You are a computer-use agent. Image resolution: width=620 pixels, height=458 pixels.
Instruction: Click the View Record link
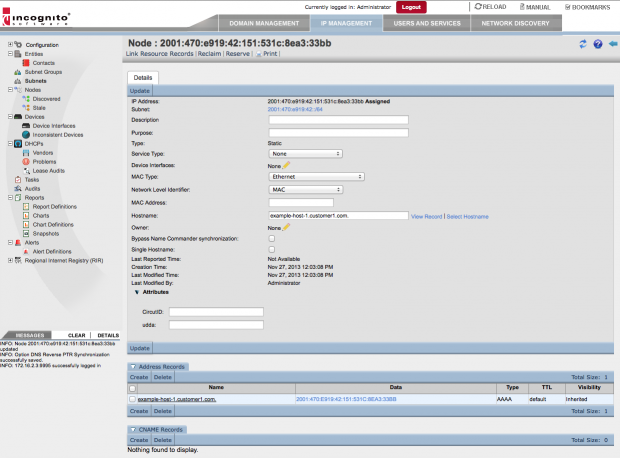(427, 216)
